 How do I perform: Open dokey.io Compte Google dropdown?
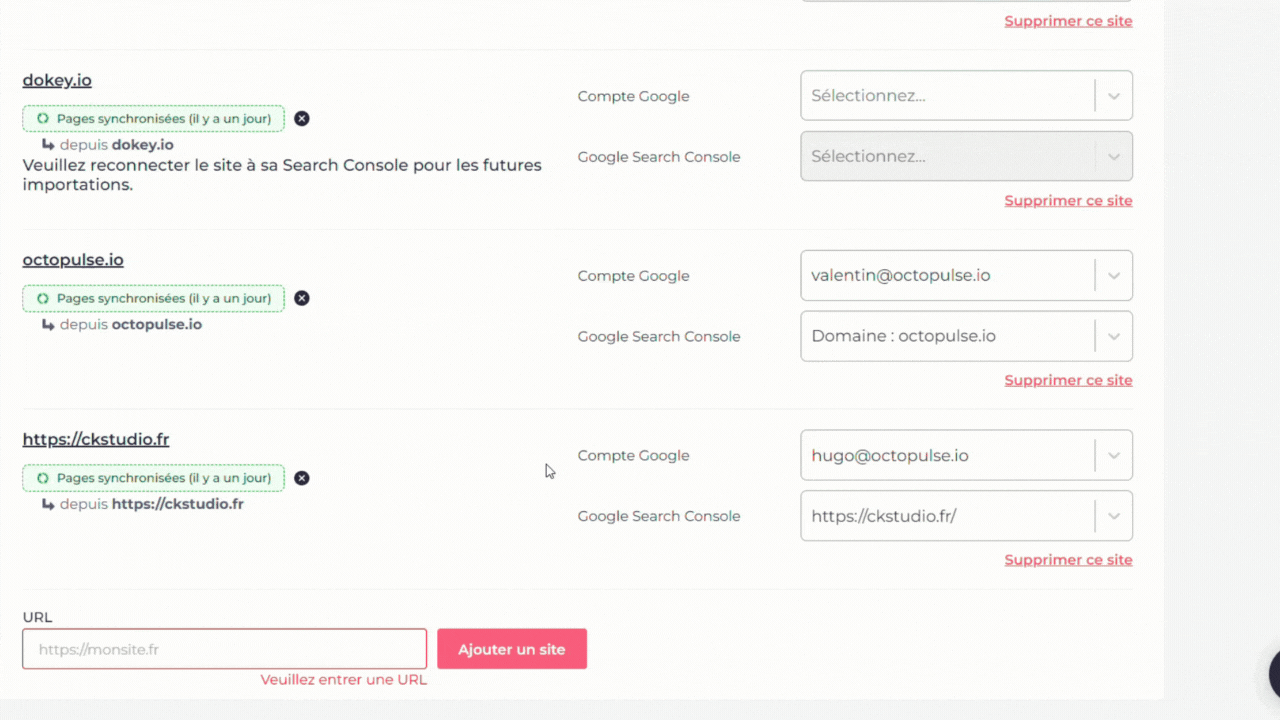pos(966,96)
